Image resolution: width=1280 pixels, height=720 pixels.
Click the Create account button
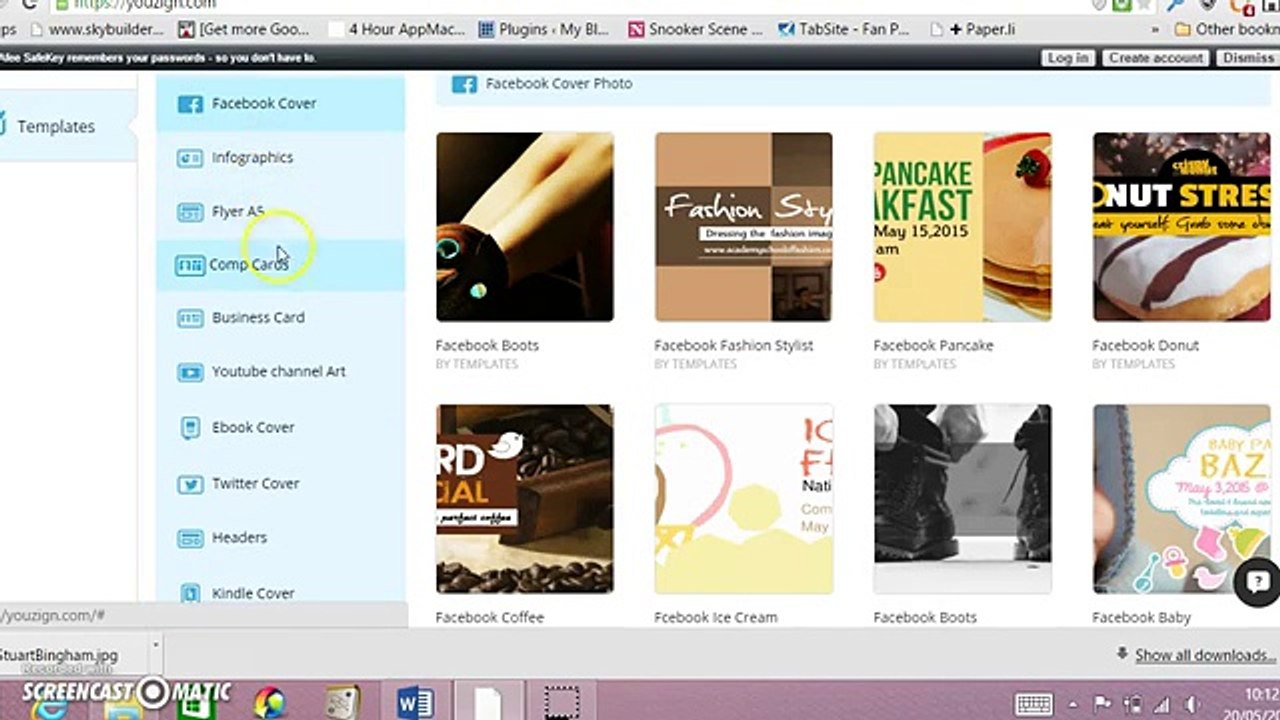tap(1156, 58)
